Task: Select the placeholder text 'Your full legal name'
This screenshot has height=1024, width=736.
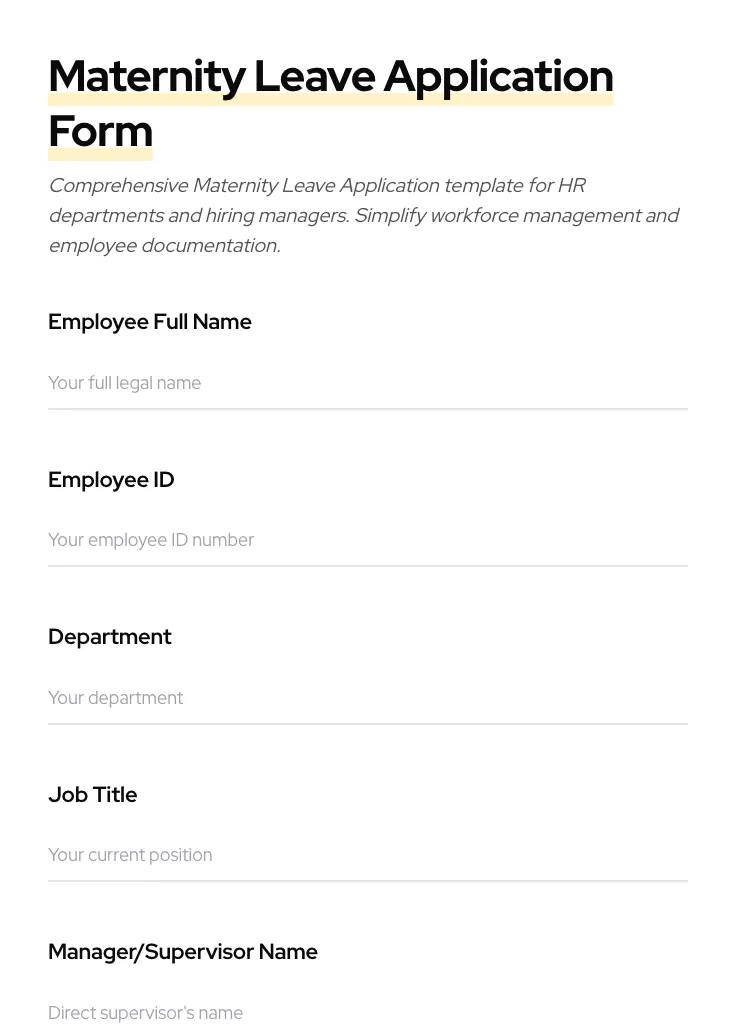Action: tap(124, 383)
